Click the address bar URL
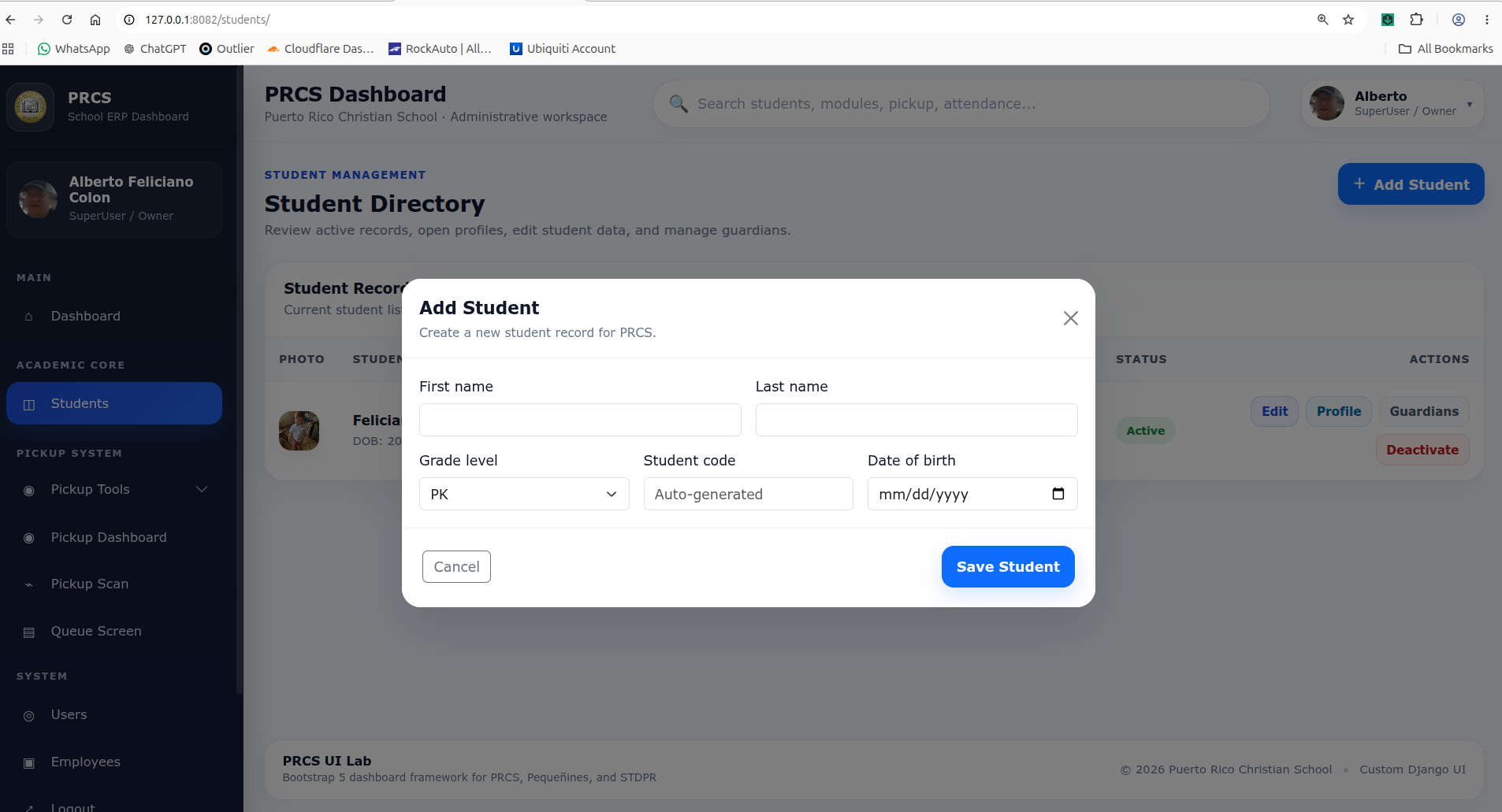This screenshot has width=1502, height=812. (x=207, y=20)
